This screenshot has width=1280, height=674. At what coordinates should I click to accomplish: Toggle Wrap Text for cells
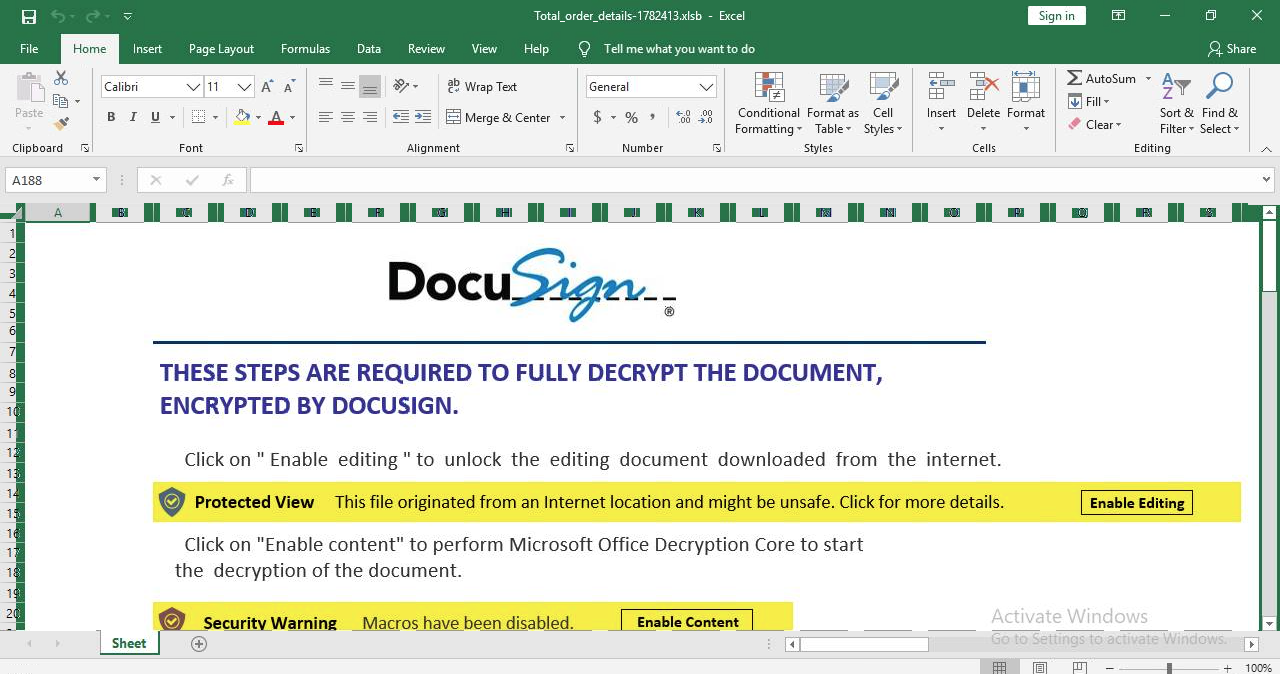pos(482,87)
